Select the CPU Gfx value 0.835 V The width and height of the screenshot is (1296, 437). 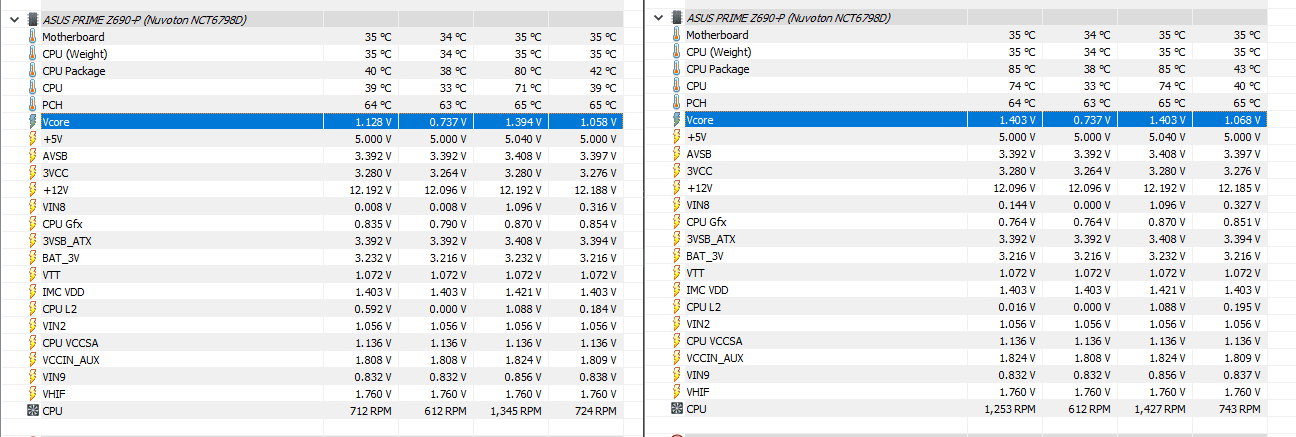click(372, 223)
